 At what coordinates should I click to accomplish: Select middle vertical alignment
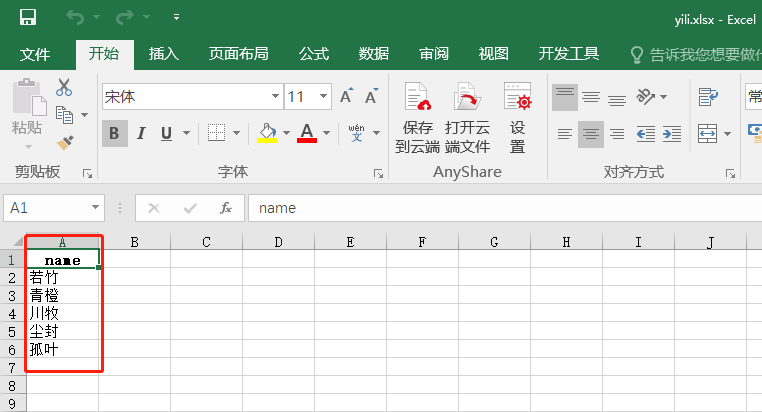coord(591,97)
